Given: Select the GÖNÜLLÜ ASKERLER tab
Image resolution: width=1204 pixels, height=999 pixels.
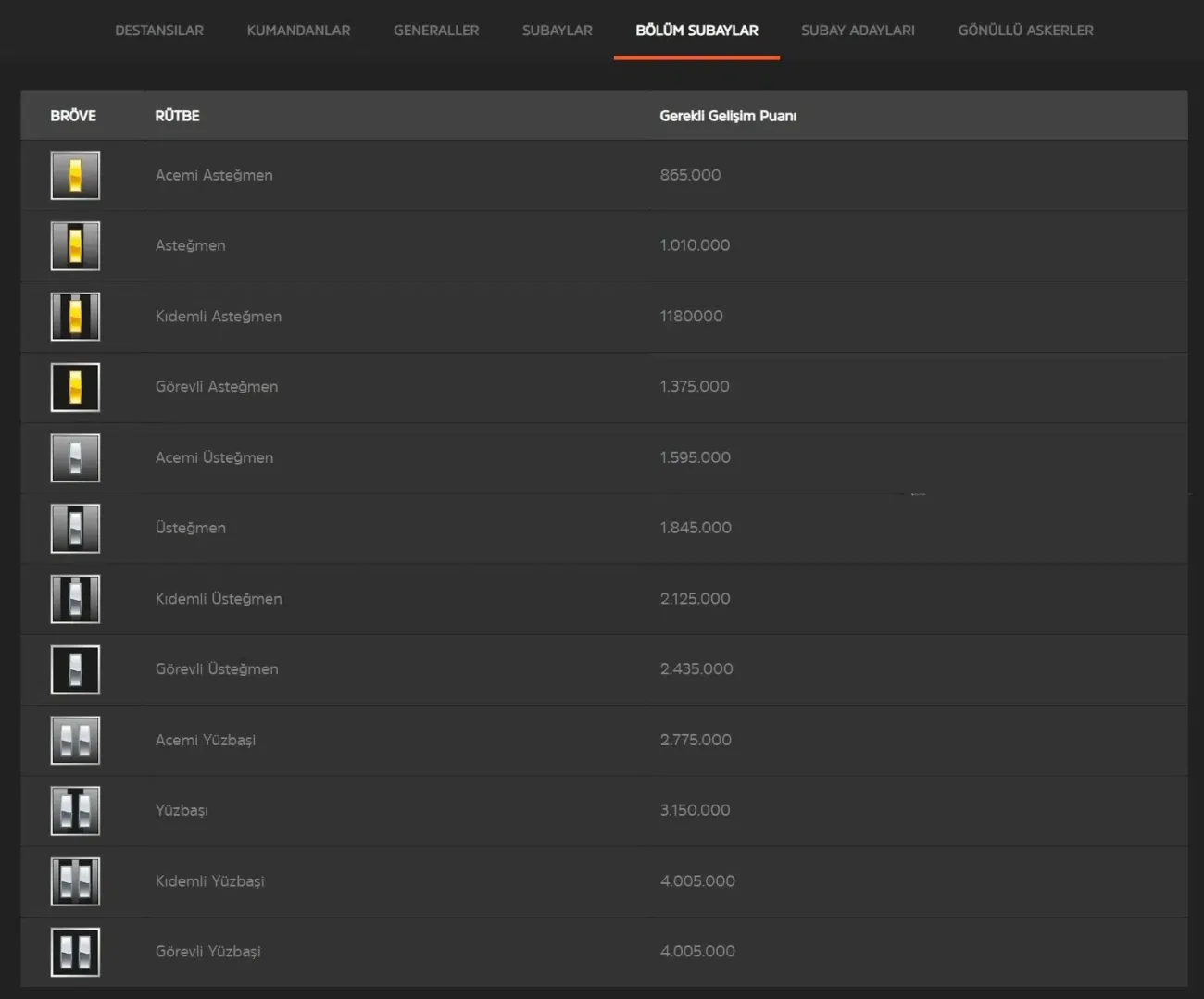Looking at the screenshot, I should tap(1025, 31).
